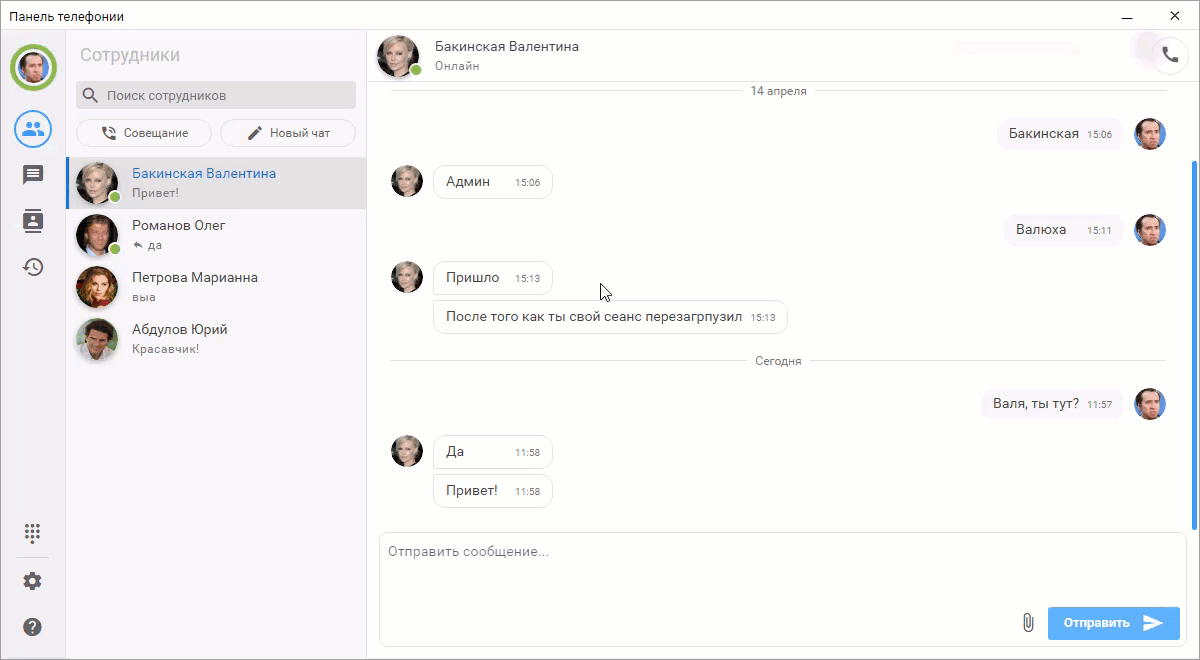1200x660 pixels.
Task: Open the Chats icon in sidebar
Action: pyautogui.click(x=33, y=175)
